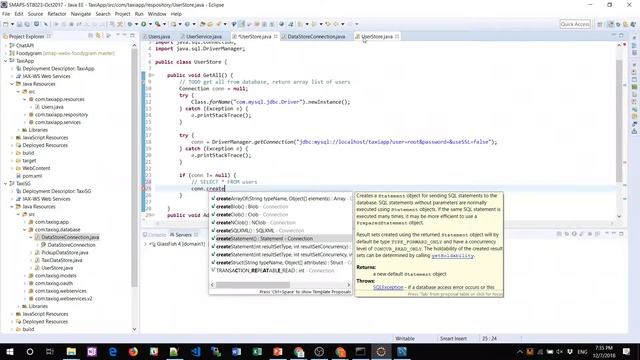Select Users.java in Project Explorer tree
Image resolution: width=640 pixels, height=360 pixels.
52,107
